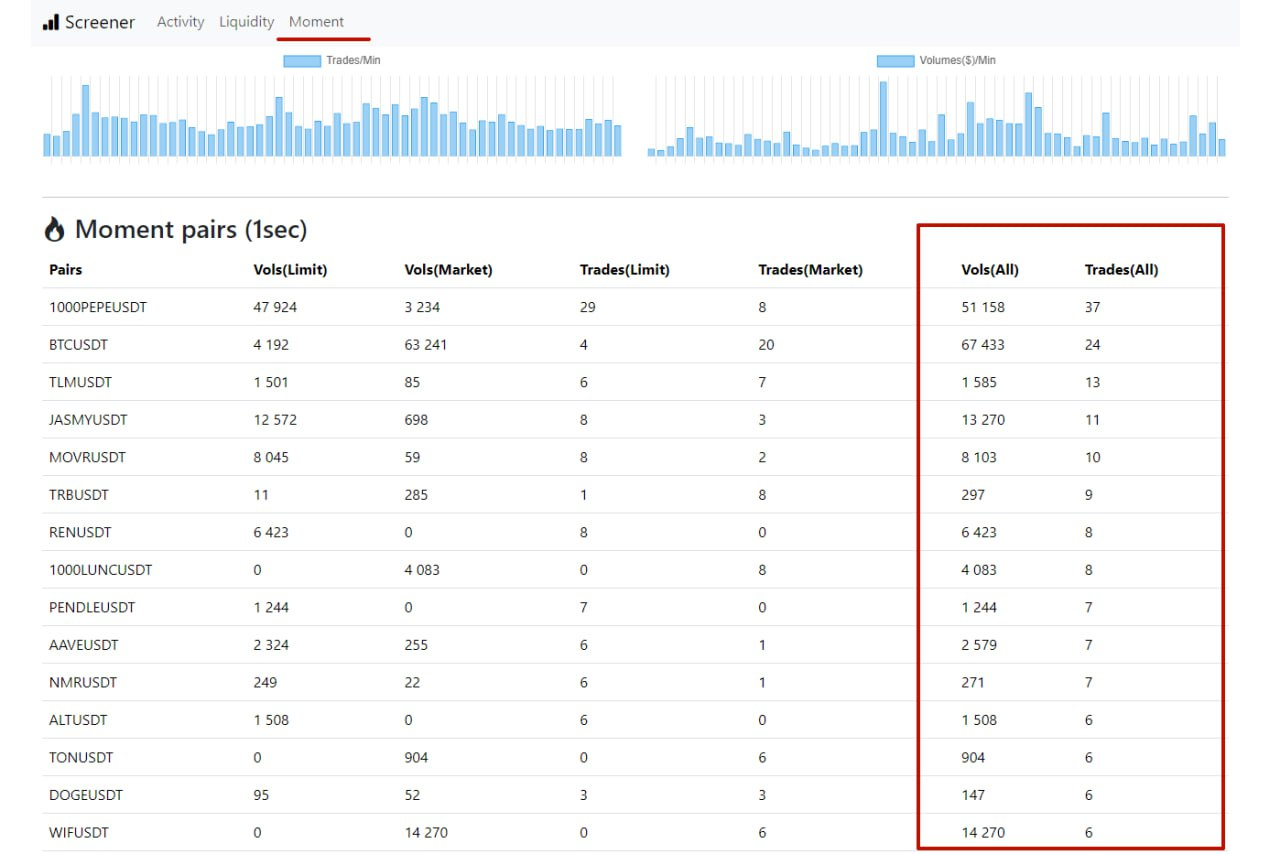
Task: Click the tallest bar in Trades/Min chart
Action: pos(86,120)
